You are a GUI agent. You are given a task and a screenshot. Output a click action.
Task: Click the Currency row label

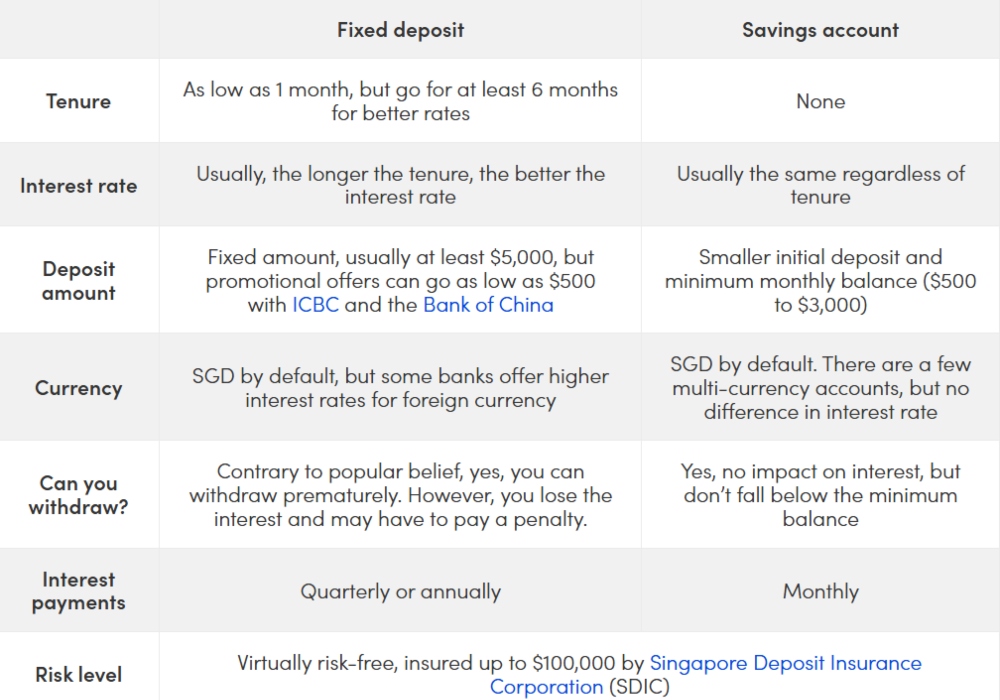(78, 388)
